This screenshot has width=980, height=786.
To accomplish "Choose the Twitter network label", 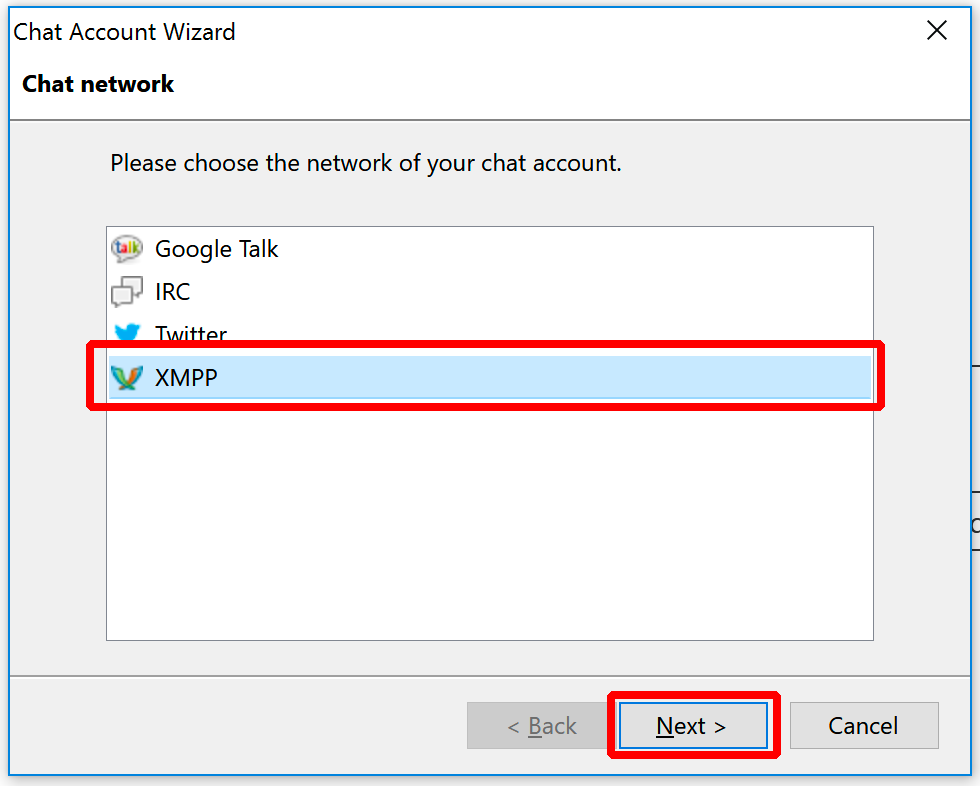I will click(191, 332).
